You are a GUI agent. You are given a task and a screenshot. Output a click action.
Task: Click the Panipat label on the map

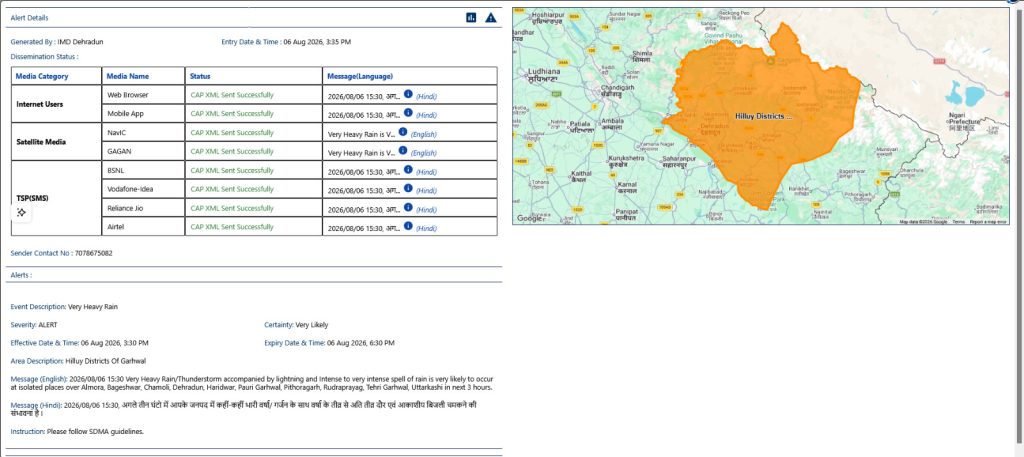coord(626,215)
